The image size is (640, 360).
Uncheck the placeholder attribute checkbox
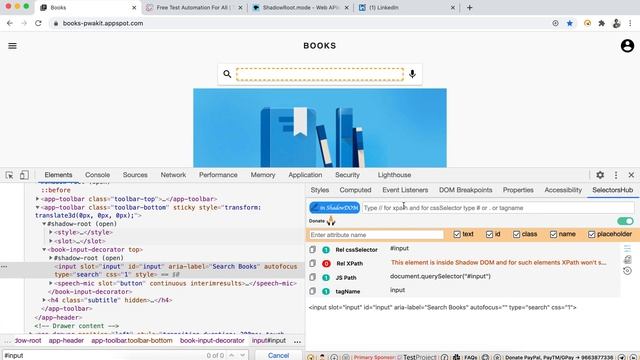[591, 234]
